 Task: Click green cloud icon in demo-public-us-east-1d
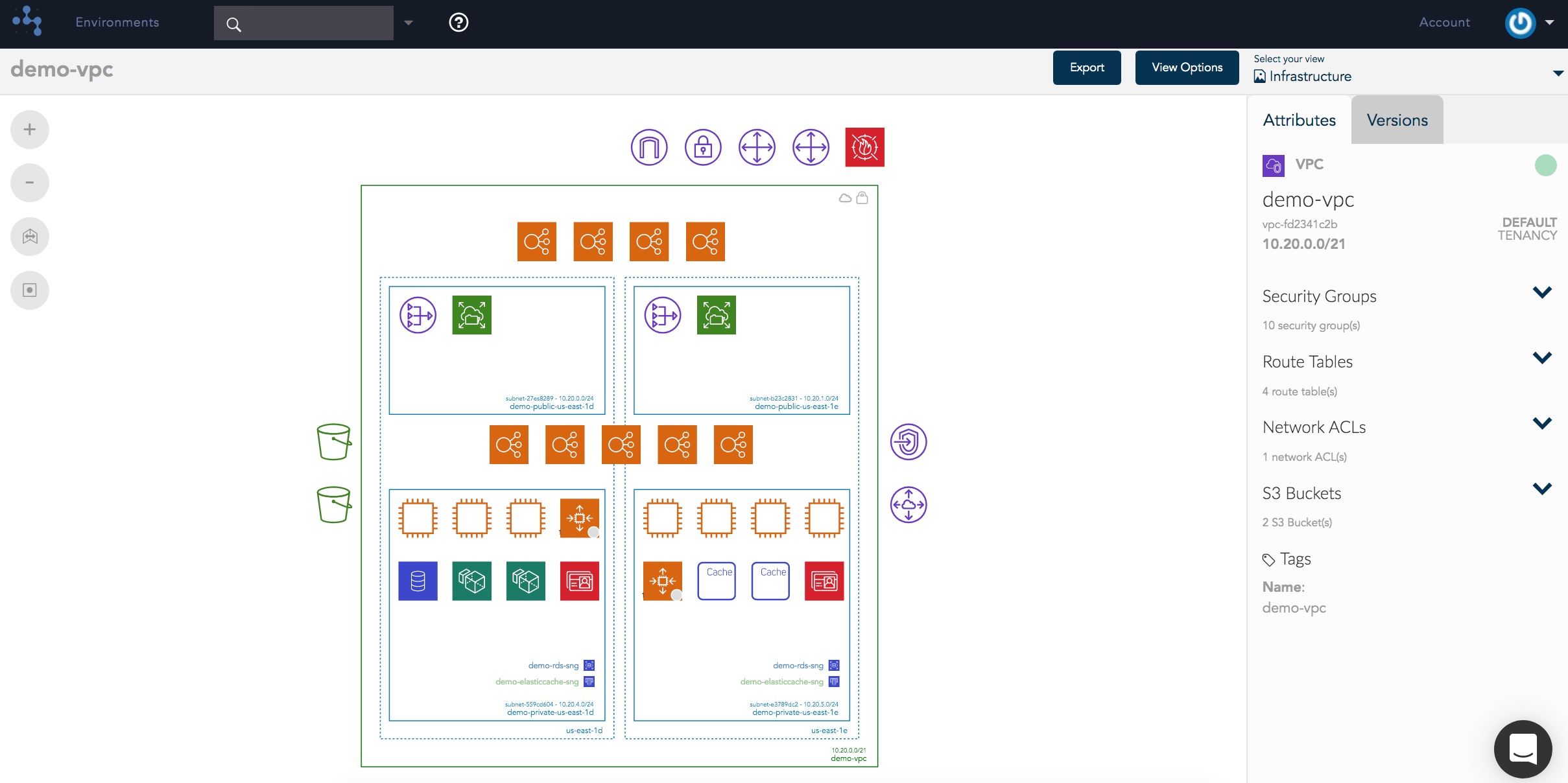click(472, 315)
